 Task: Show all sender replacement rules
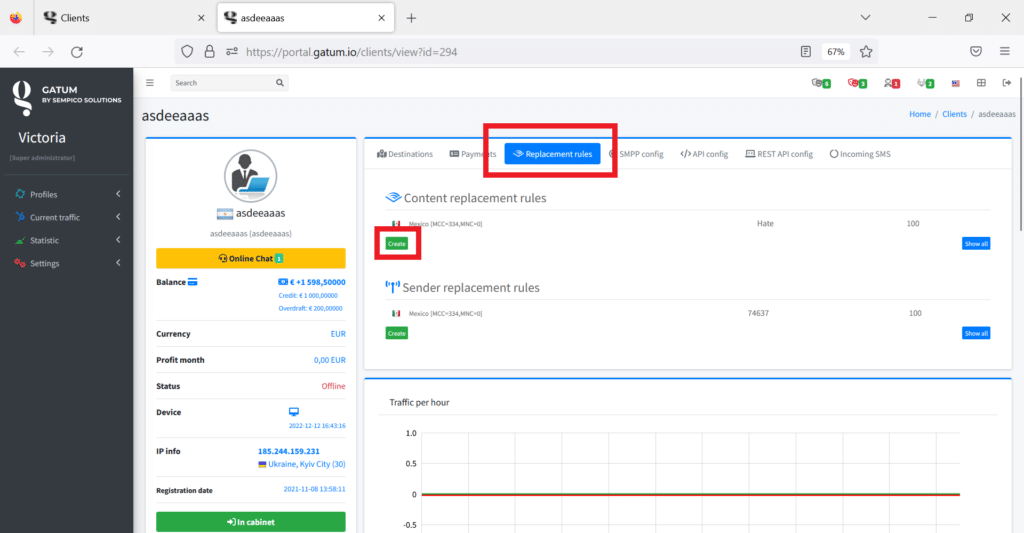pyautogui.click(x=976, y=333)
